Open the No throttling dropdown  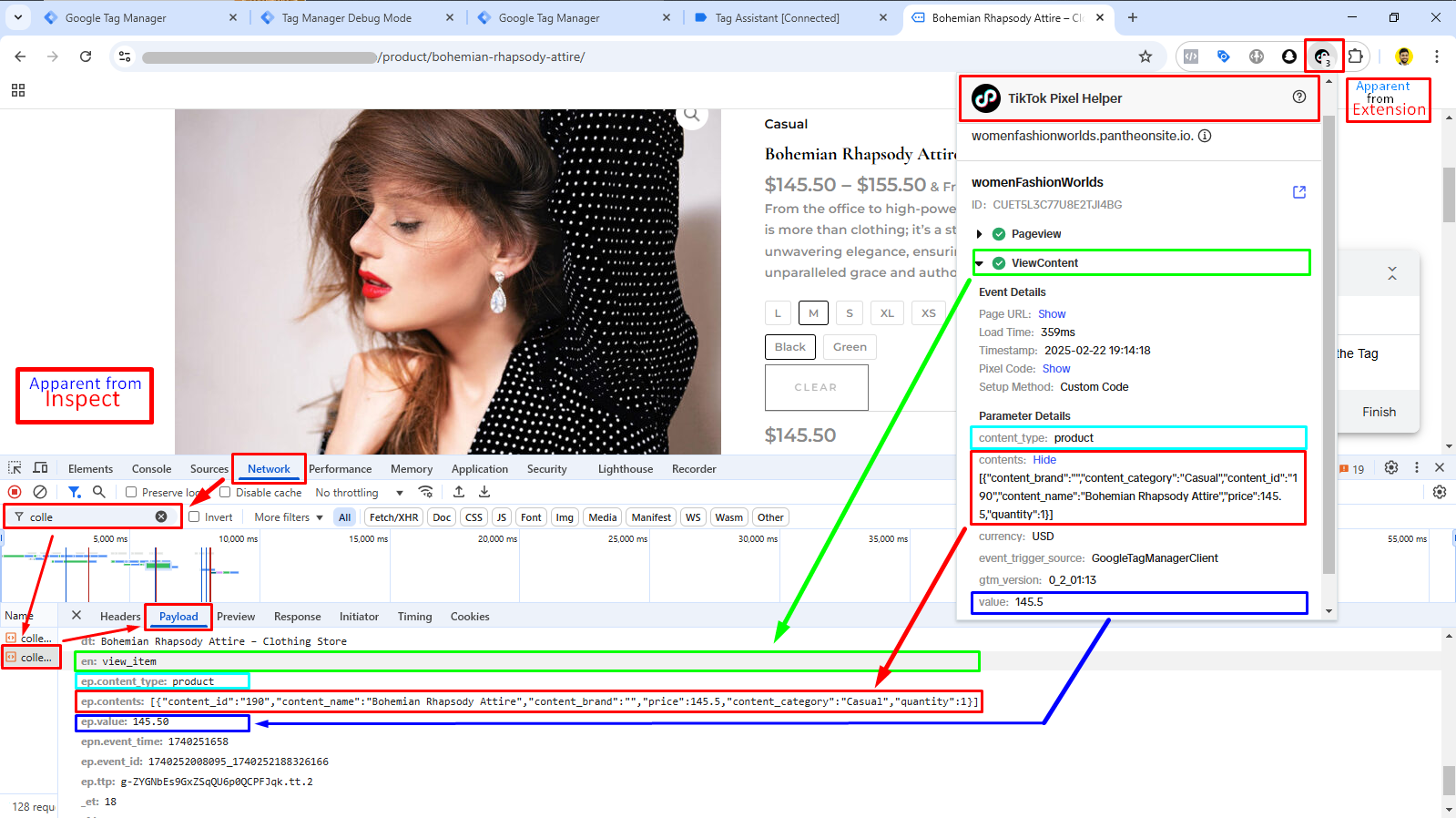(359, 493)
